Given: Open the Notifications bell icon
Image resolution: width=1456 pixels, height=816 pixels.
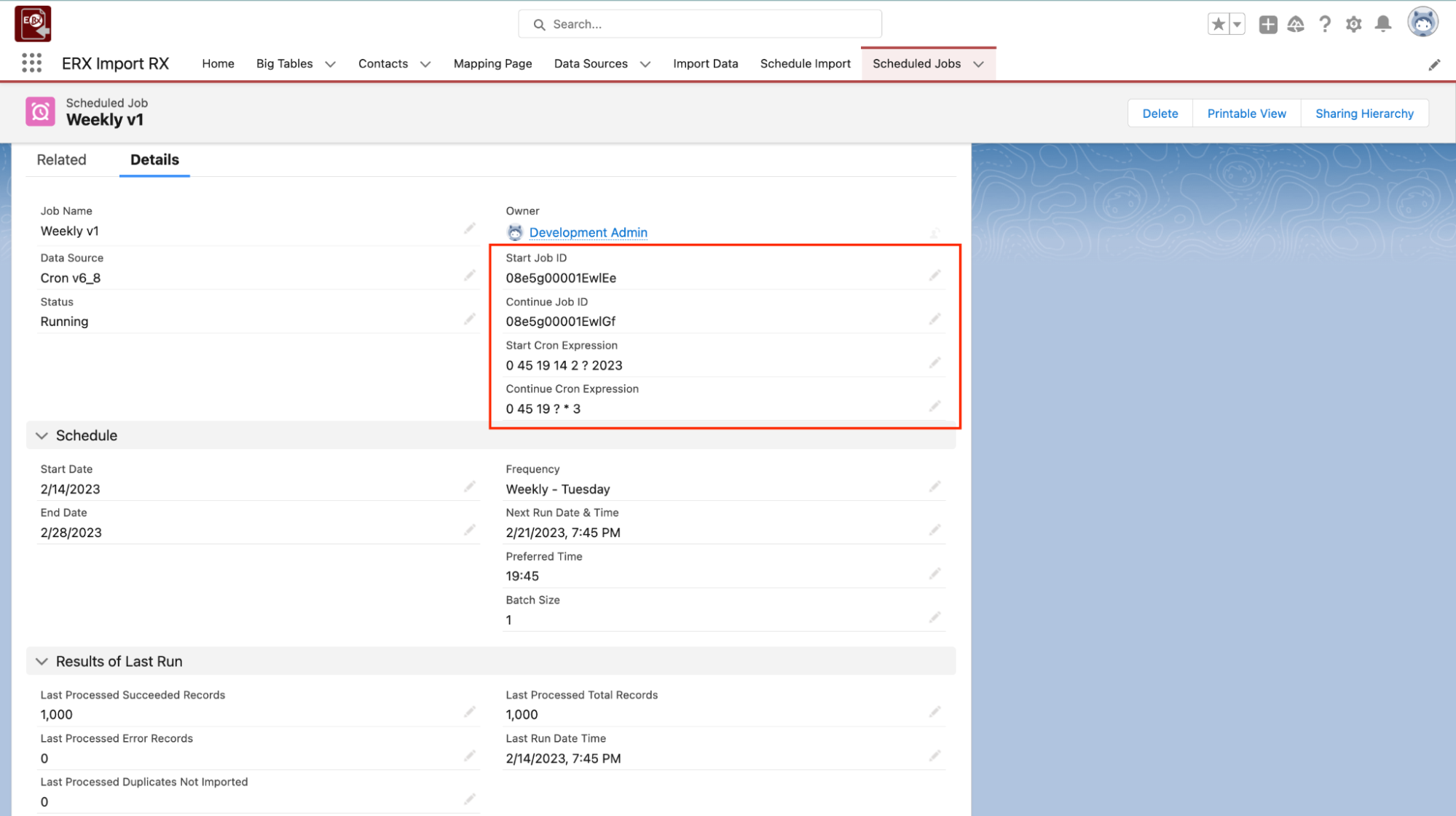Looking at the screenshot, I should (x=1382, y=24).
